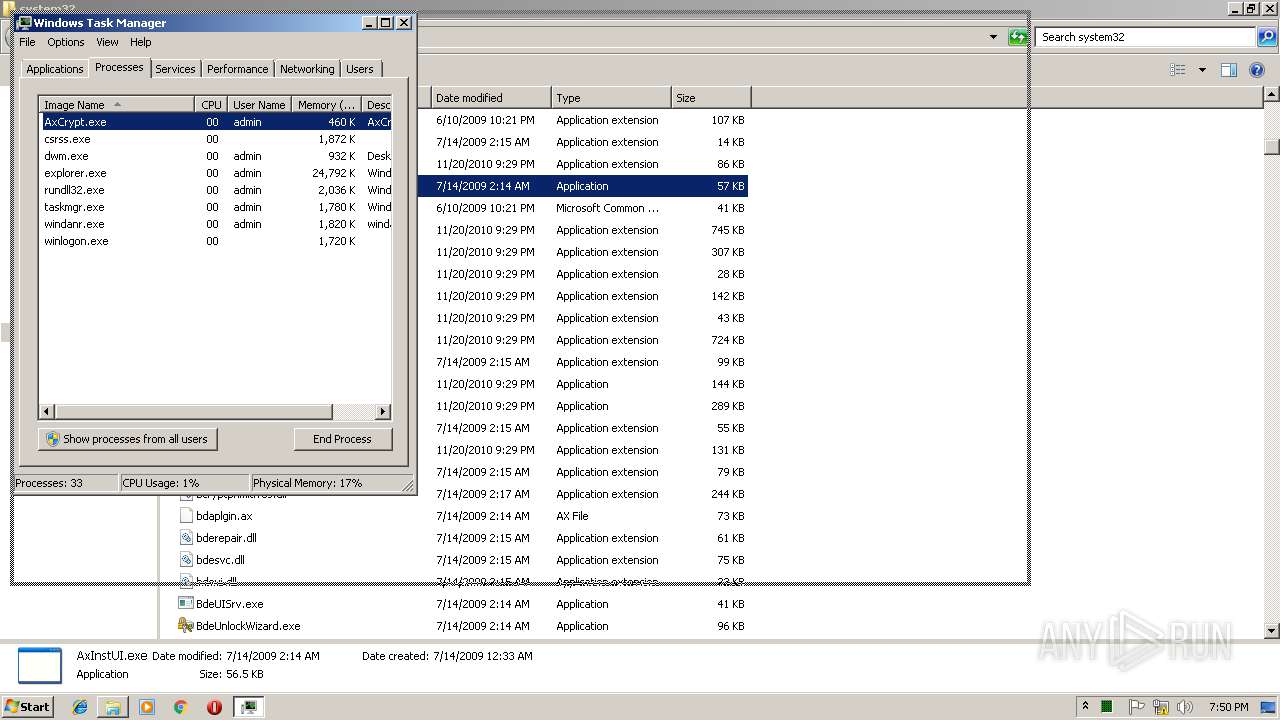1280x720 pixels.
Task: Click the Task Manager taskbar button
Action: 248,707
